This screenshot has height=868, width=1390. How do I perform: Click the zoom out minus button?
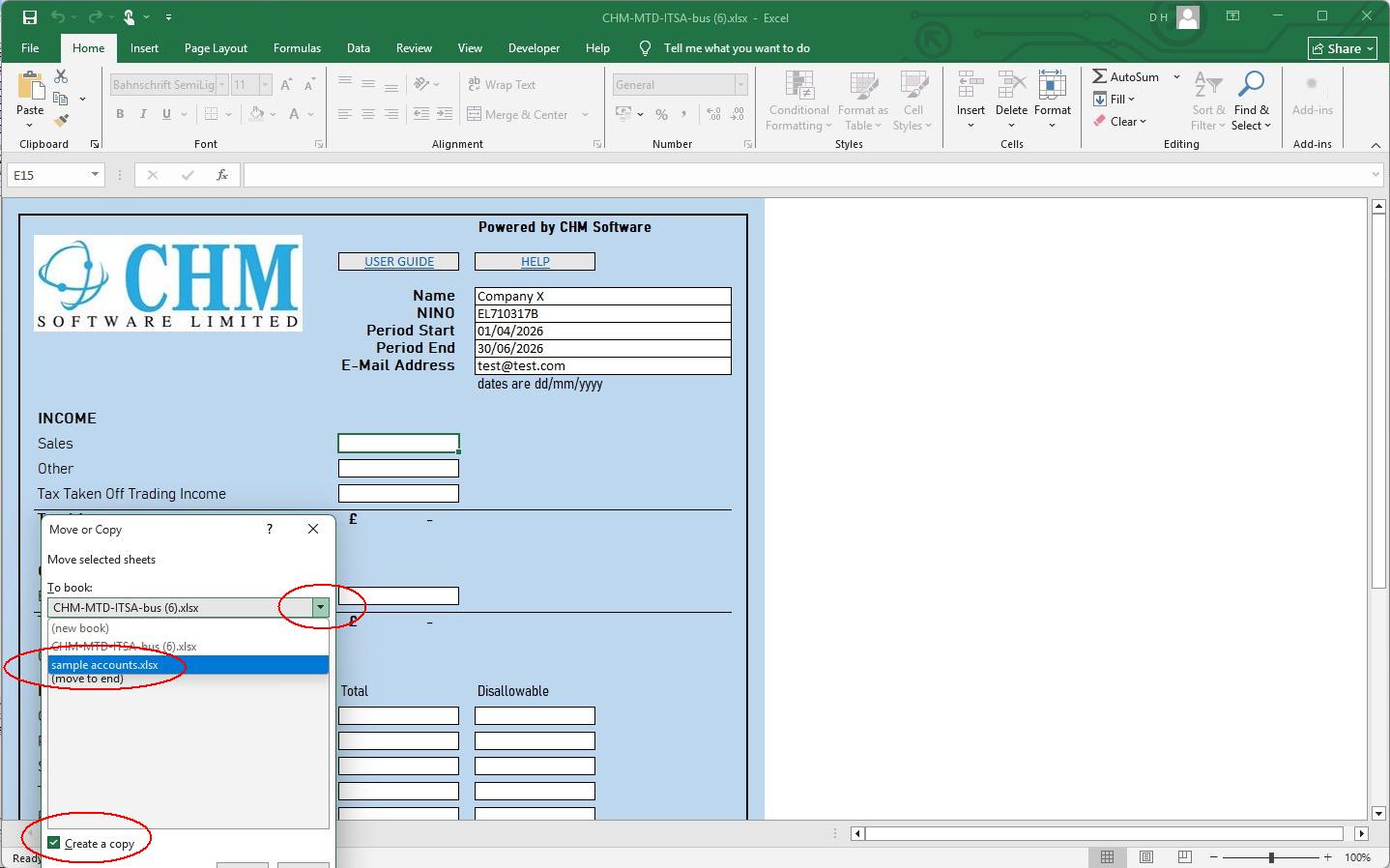coord(1214,857)
